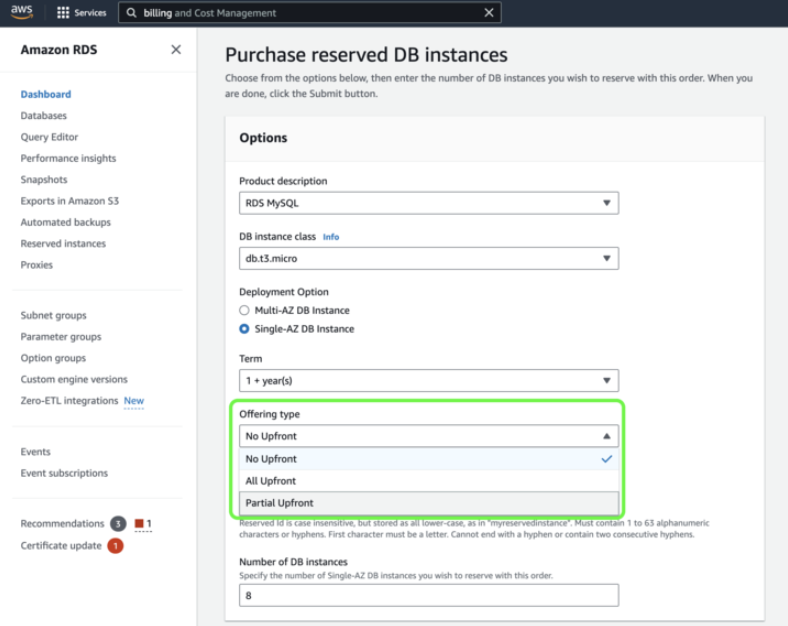The width and height of the screenshot is (788, 626).
Task: Open Recommendations in sidebar
Action: click(x=62, y=524)
